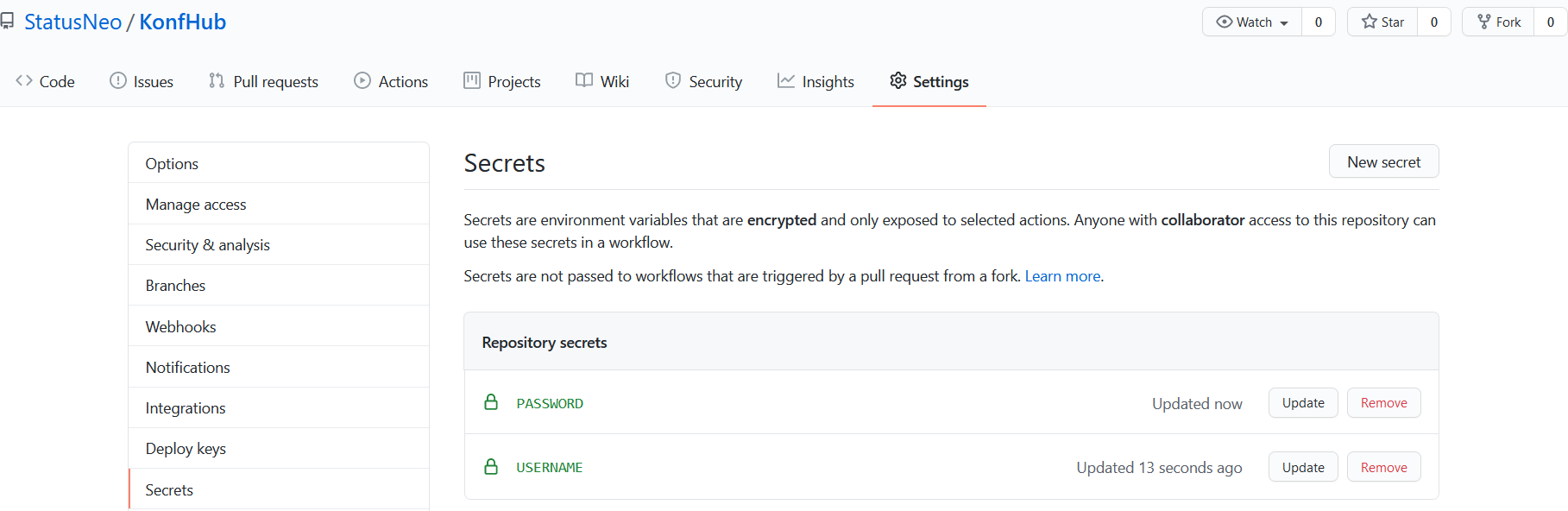Select Manage access in sidebar
The height and width of the screenshot is (511, 1568).
pyautogui.click(x=279, y=204)
